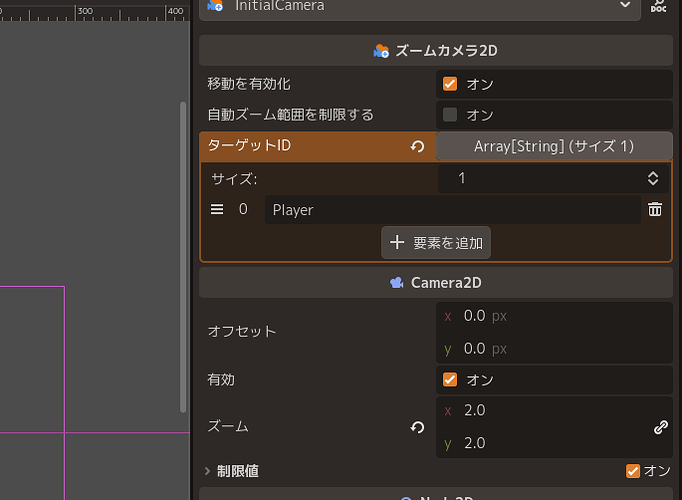The image size is (682, 500).
Task: Click the ズーム y value field
Action: (x=542, y=443)
